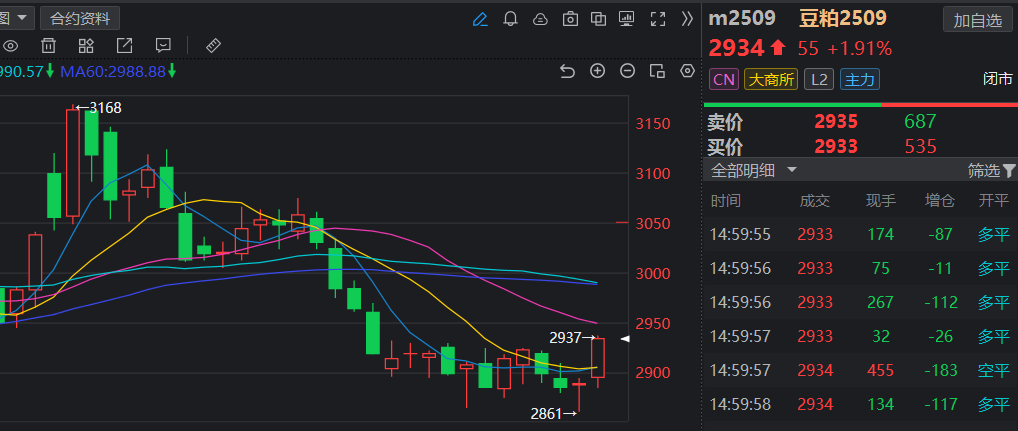This screenshot has width=1018, height=431.
Task: Zoom out the chart
Action: tap(627, 71)
